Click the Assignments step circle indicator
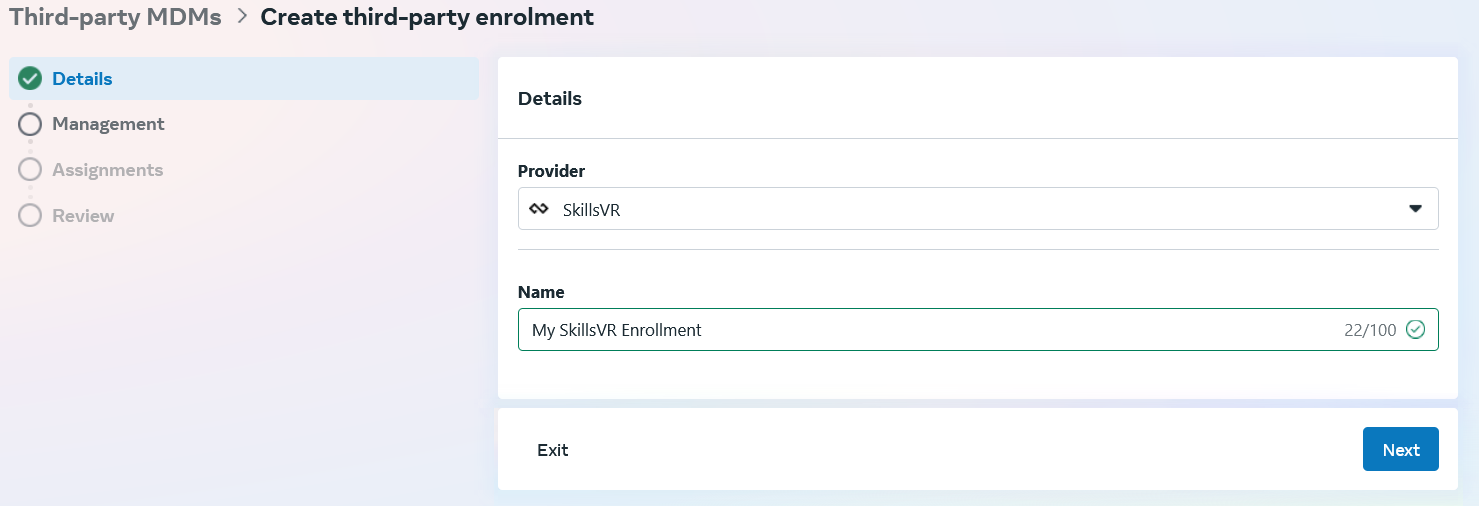This screenshot has width=1479, height=506. pyautogui.click(x=30, y=170)
